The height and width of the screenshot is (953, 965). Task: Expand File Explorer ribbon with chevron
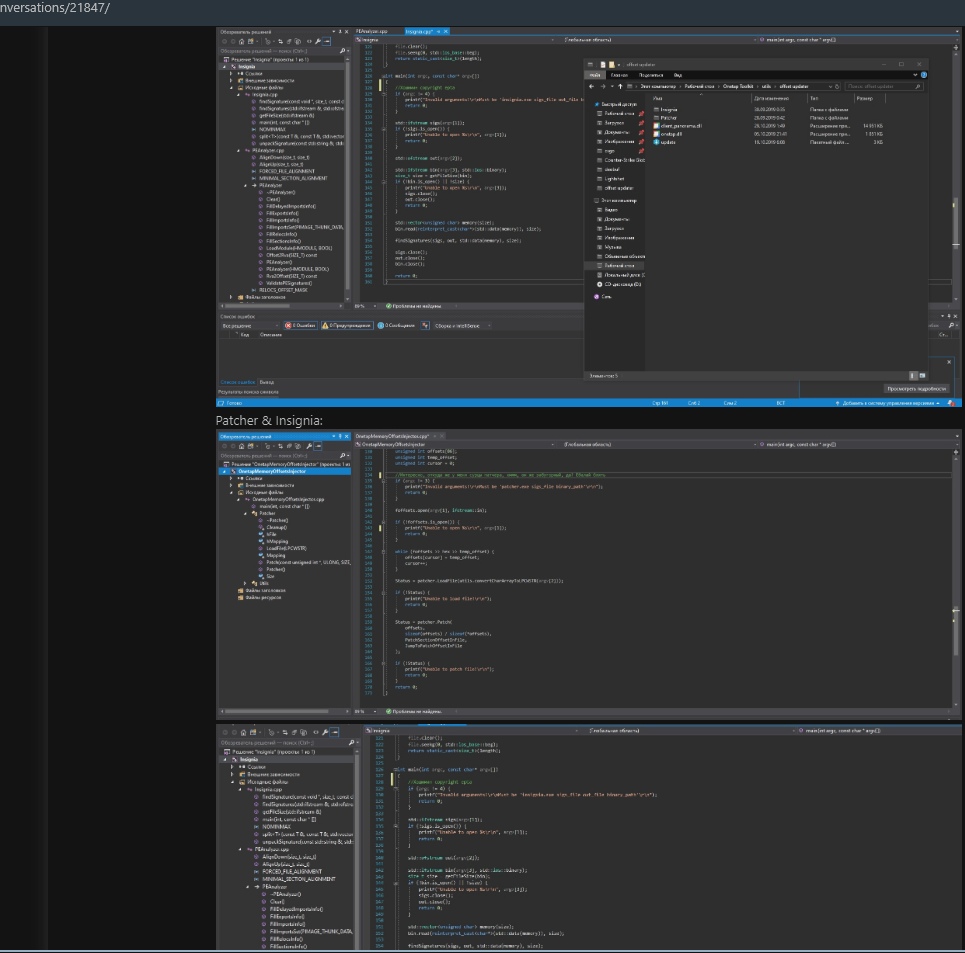pyautogui.click(x=915, y=75)
